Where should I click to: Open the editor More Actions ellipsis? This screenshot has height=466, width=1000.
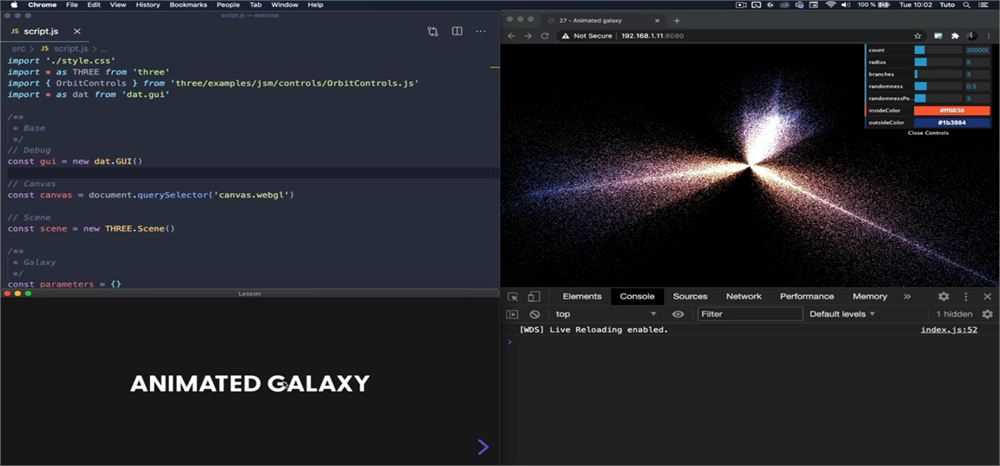(x=481, y=31)
